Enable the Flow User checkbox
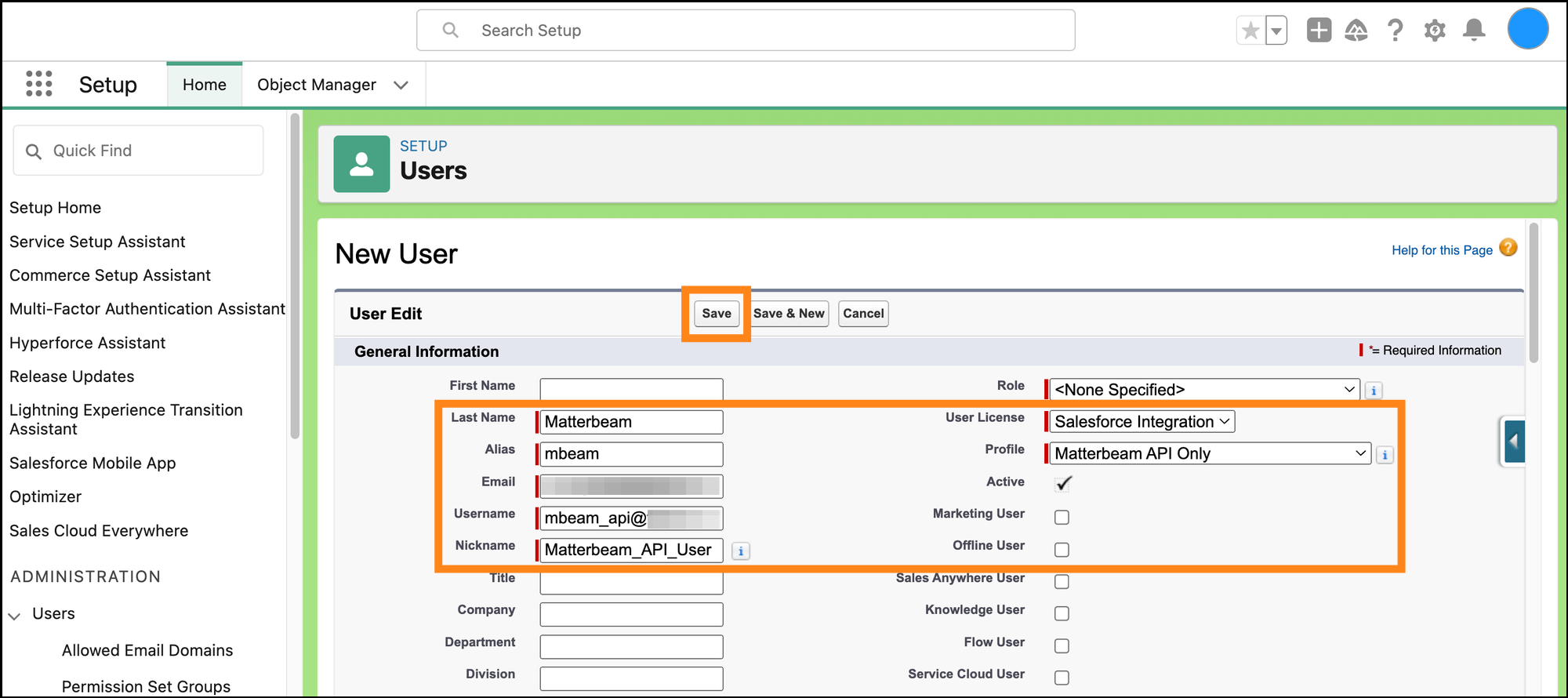The width and height of the screenshot is (1568, 698). tap(1062, 645)
